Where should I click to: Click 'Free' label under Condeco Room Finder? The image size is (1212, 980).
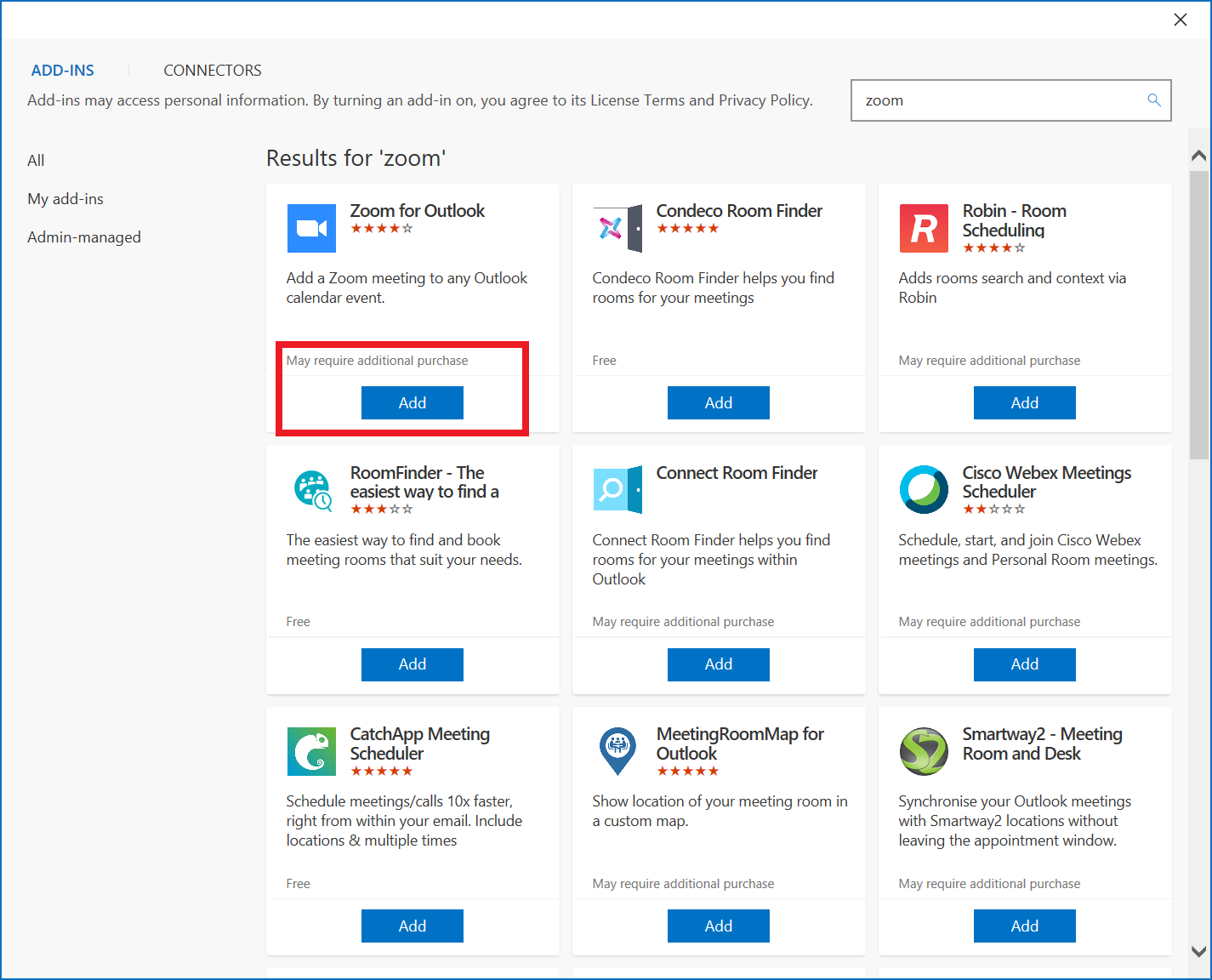605,361
